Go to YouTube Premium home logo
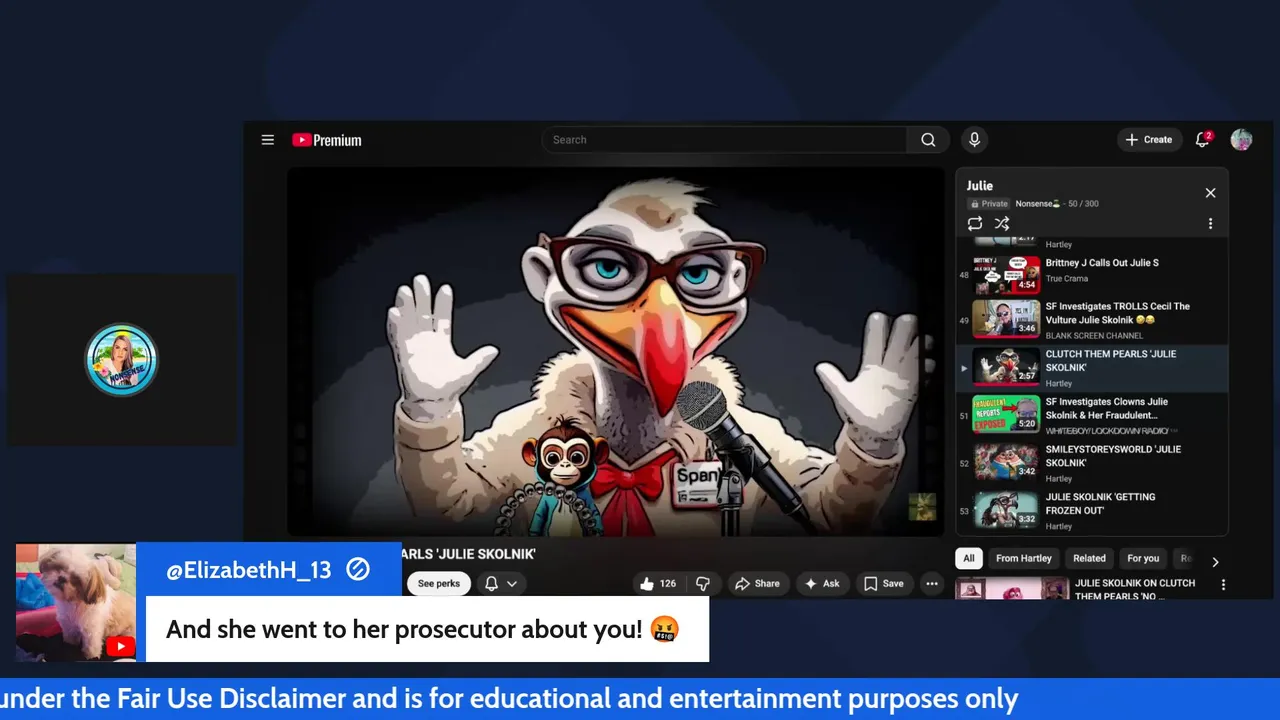The image size is (1280, 720). coord(327,140)
